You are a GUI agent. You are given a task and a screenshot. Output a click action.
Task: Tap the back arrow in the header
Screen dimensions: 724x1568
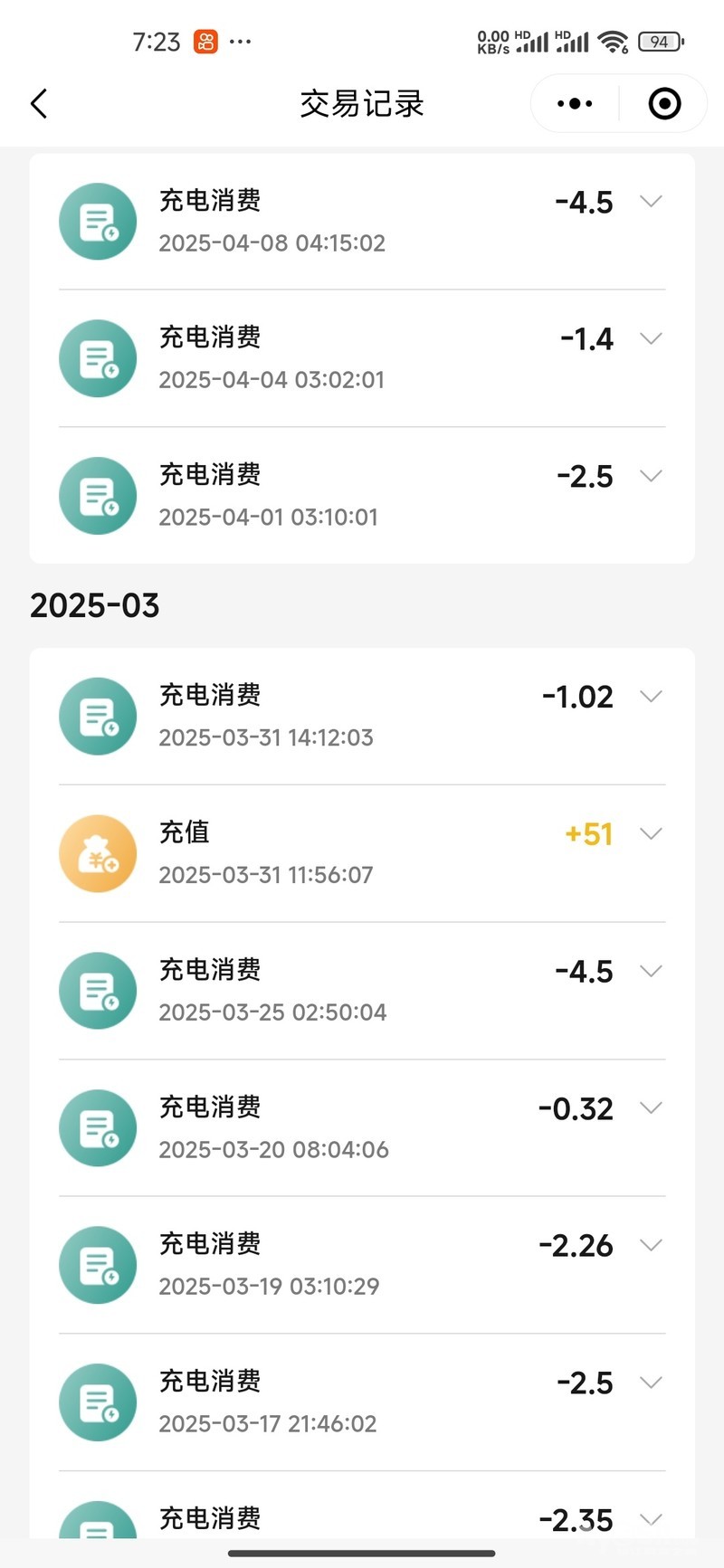(39, 104)
